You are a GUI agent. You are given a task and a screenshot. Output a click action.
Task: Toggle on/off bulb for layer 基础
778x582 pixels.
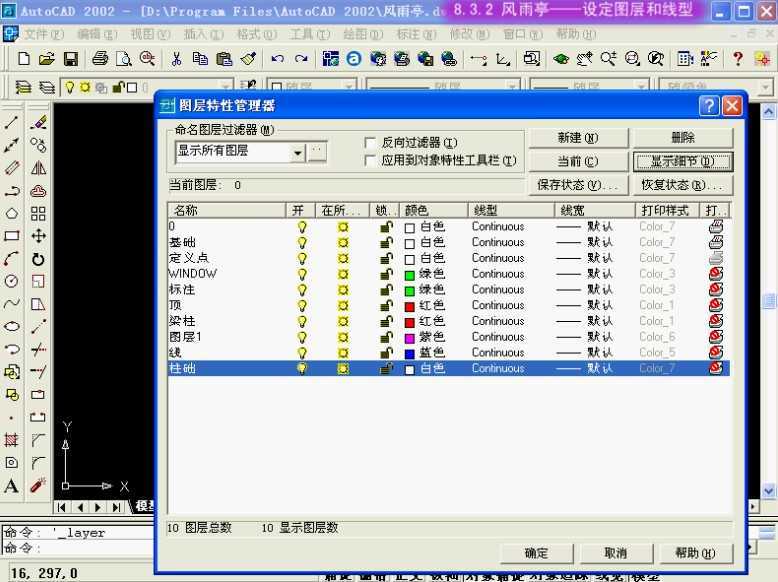coord(302,243)
